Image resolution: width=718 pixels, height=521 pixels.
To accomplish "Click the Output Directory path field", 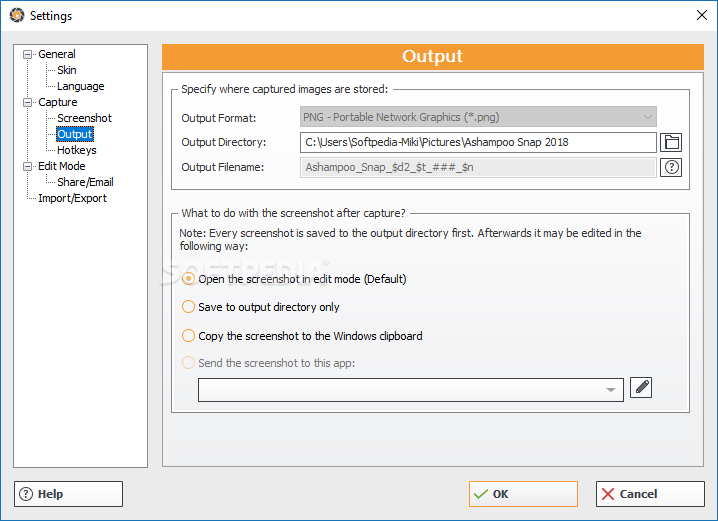I will point(478,142).
